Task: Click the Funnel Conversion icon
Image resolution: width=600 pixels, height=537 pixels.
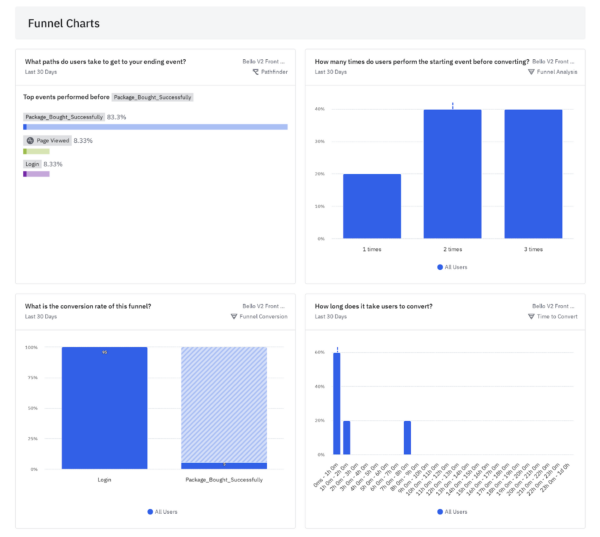Action: tap(234, 316)
